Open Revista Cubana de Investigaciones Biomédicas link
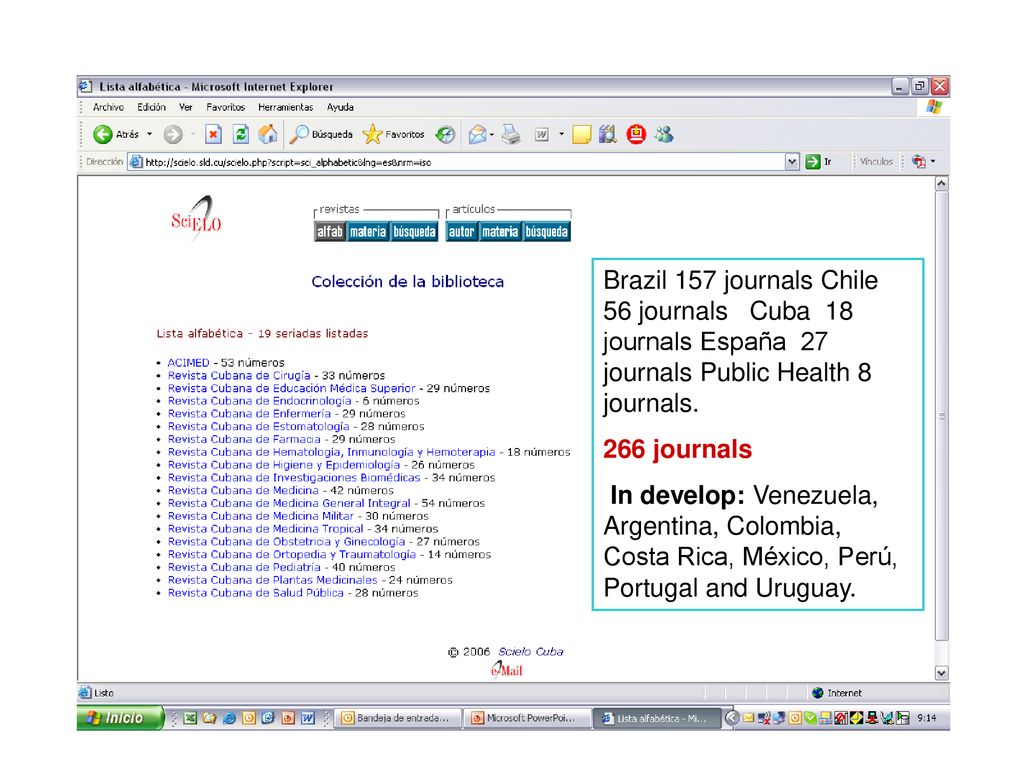The height and width of the screenshot is (768, 1024). pyautogui.click(x=294, y=477)
